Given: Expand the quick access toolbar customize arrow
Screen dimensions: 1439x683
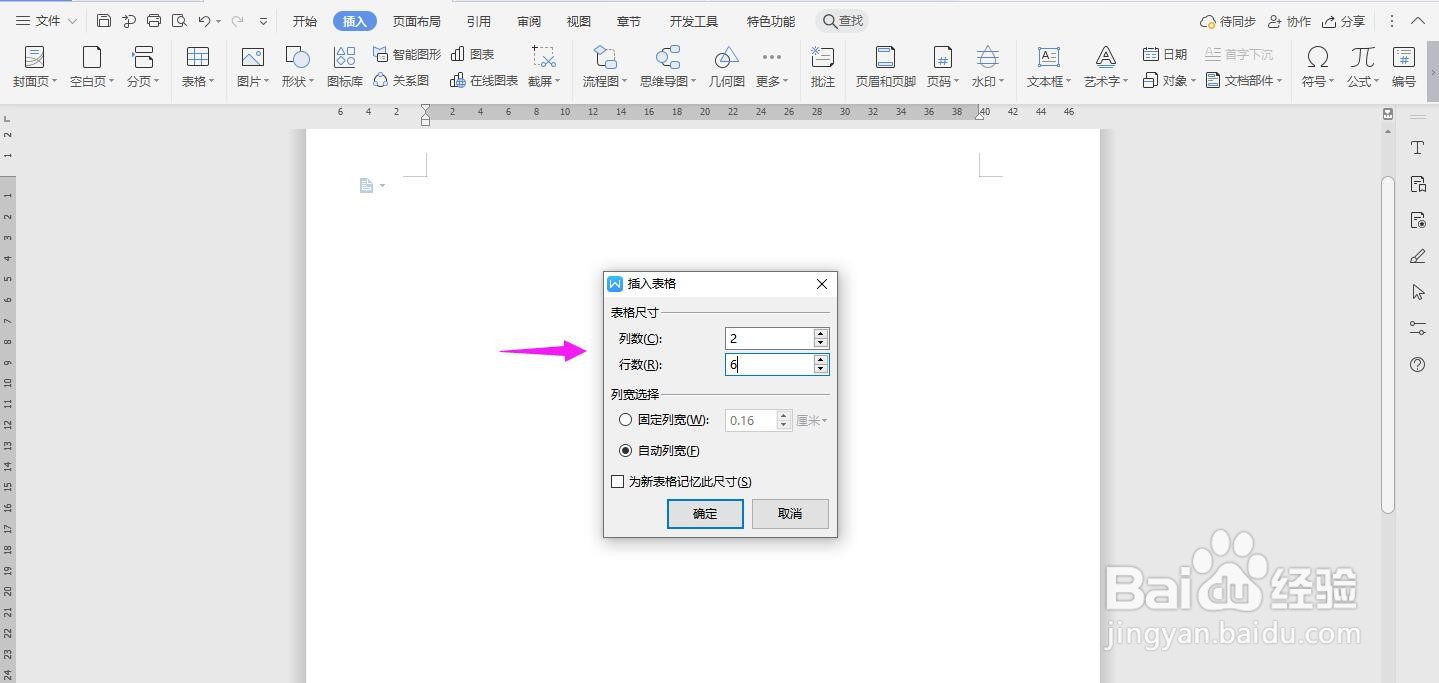Looking at the screenshot, I should click(263, 21).
